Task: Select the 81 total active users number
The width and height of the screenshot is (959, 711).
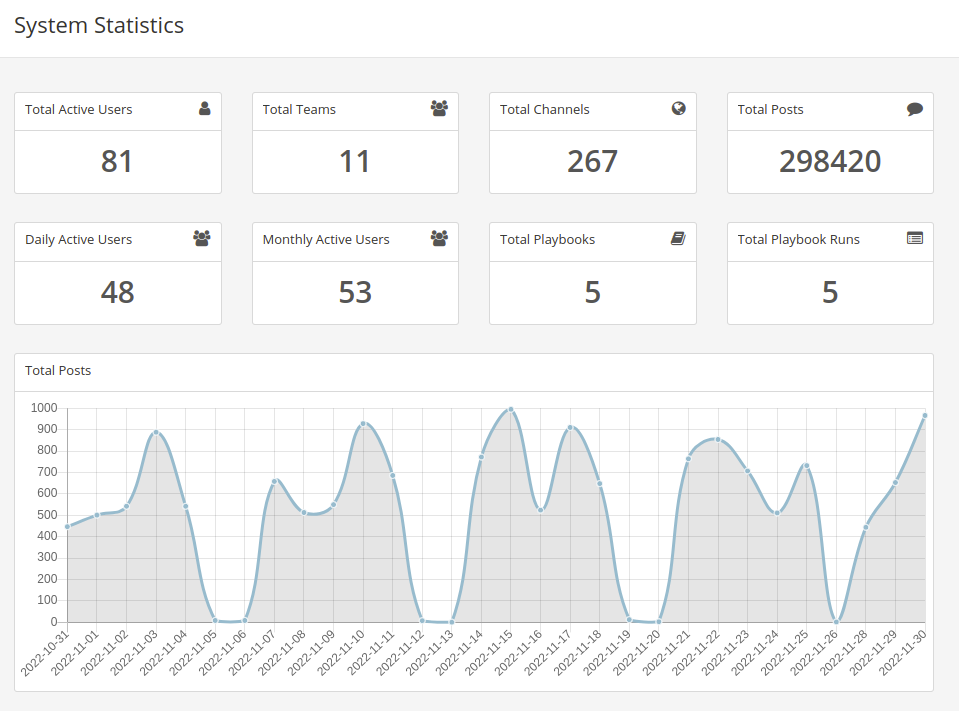Action: 117,161
